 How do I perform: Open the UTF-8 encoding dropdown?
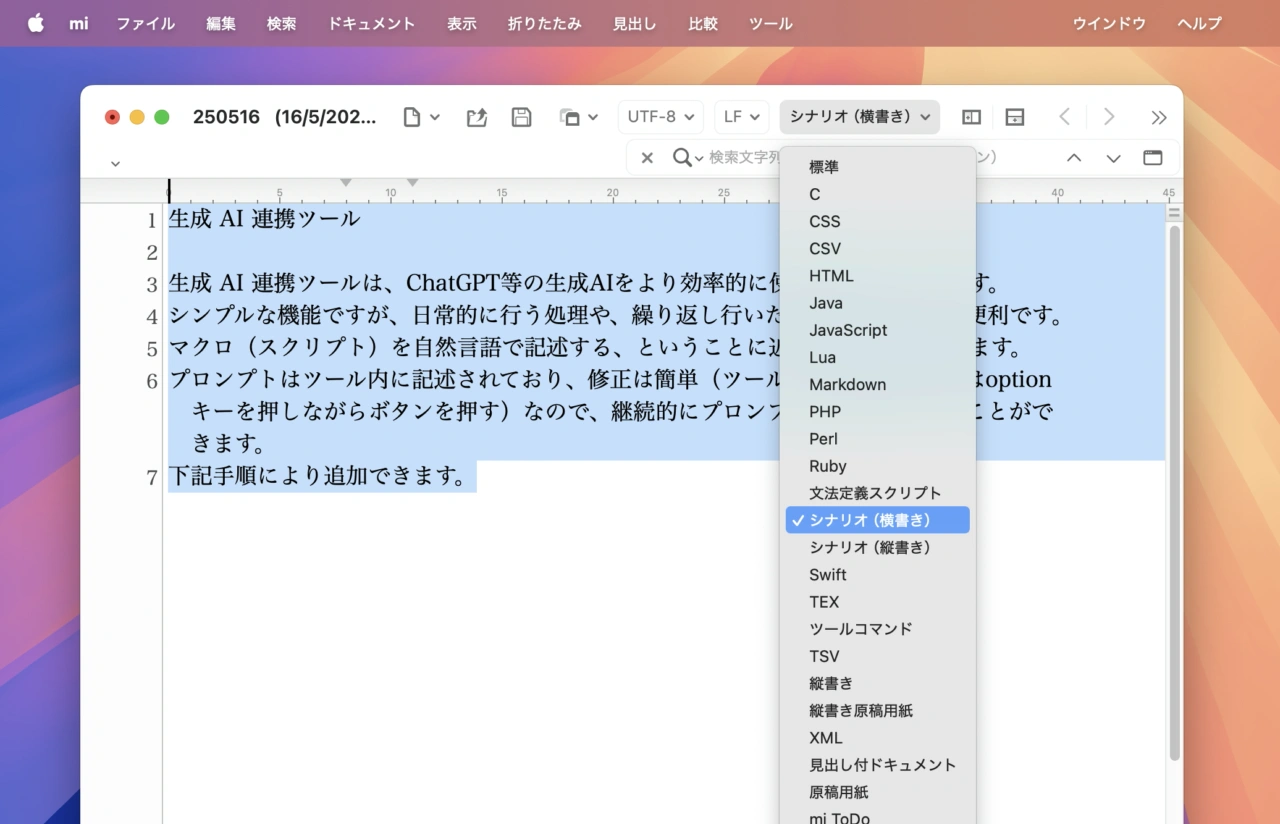(660, 117)
